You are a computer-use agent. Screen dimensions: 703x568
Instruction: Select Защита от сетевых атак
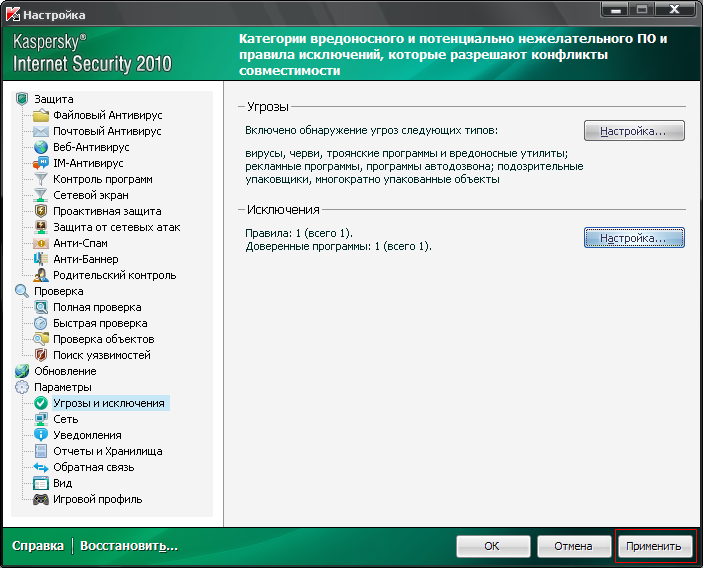click(x=117, y=227)
